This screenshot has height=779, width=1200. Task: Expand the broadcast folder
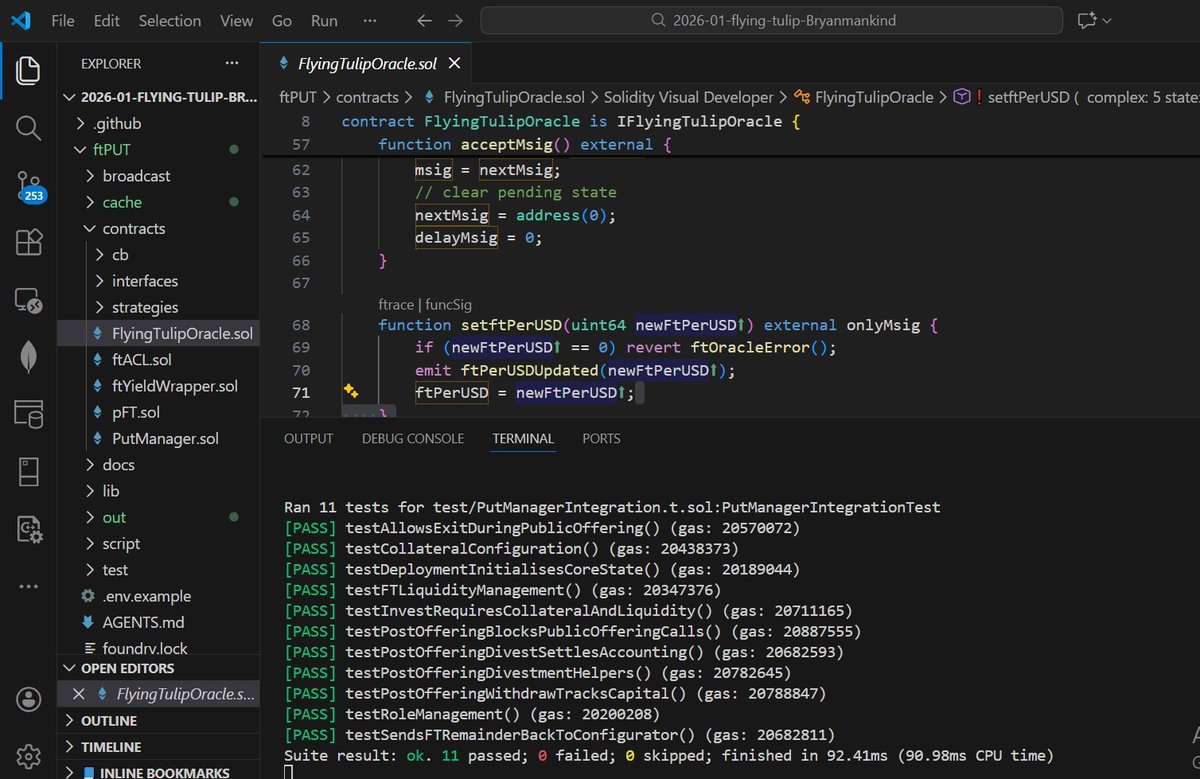(157, 175)
